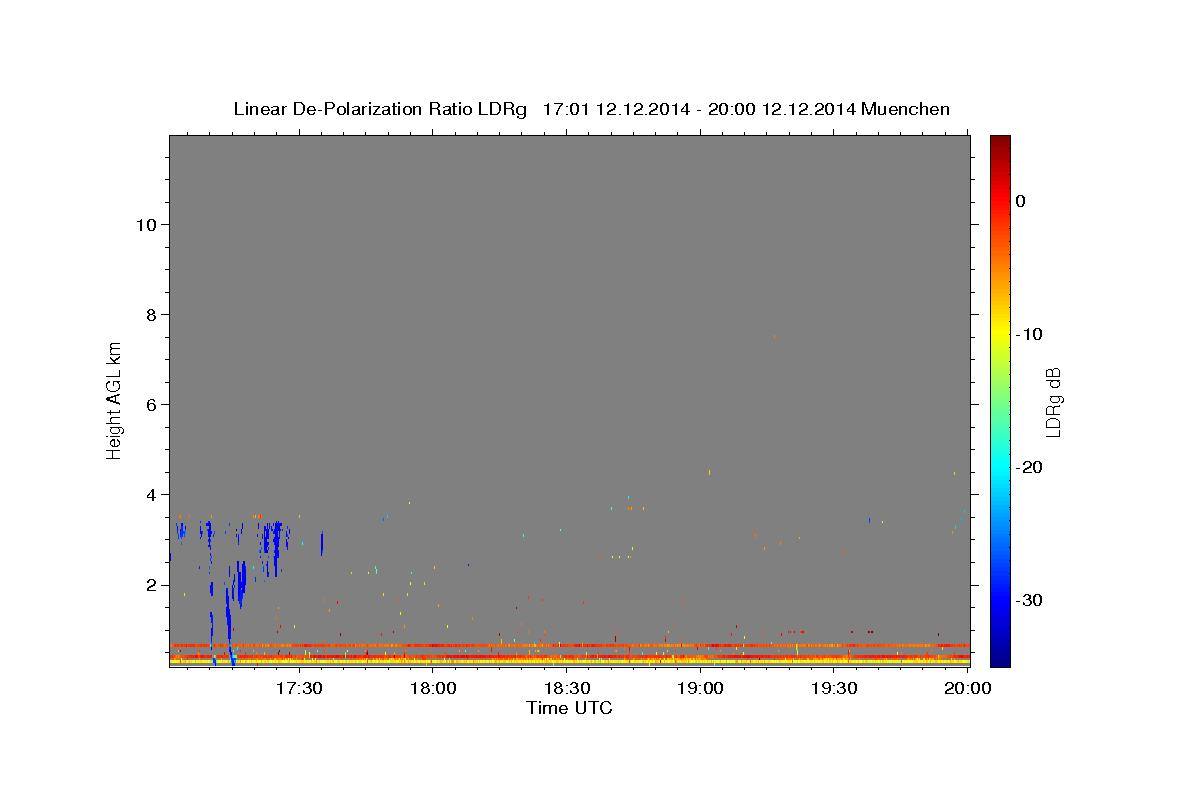Image resolution: width=1200 pixels, height=800 pixels.
Task: Click the colorbar value -30
Action: coord(1028,600)
